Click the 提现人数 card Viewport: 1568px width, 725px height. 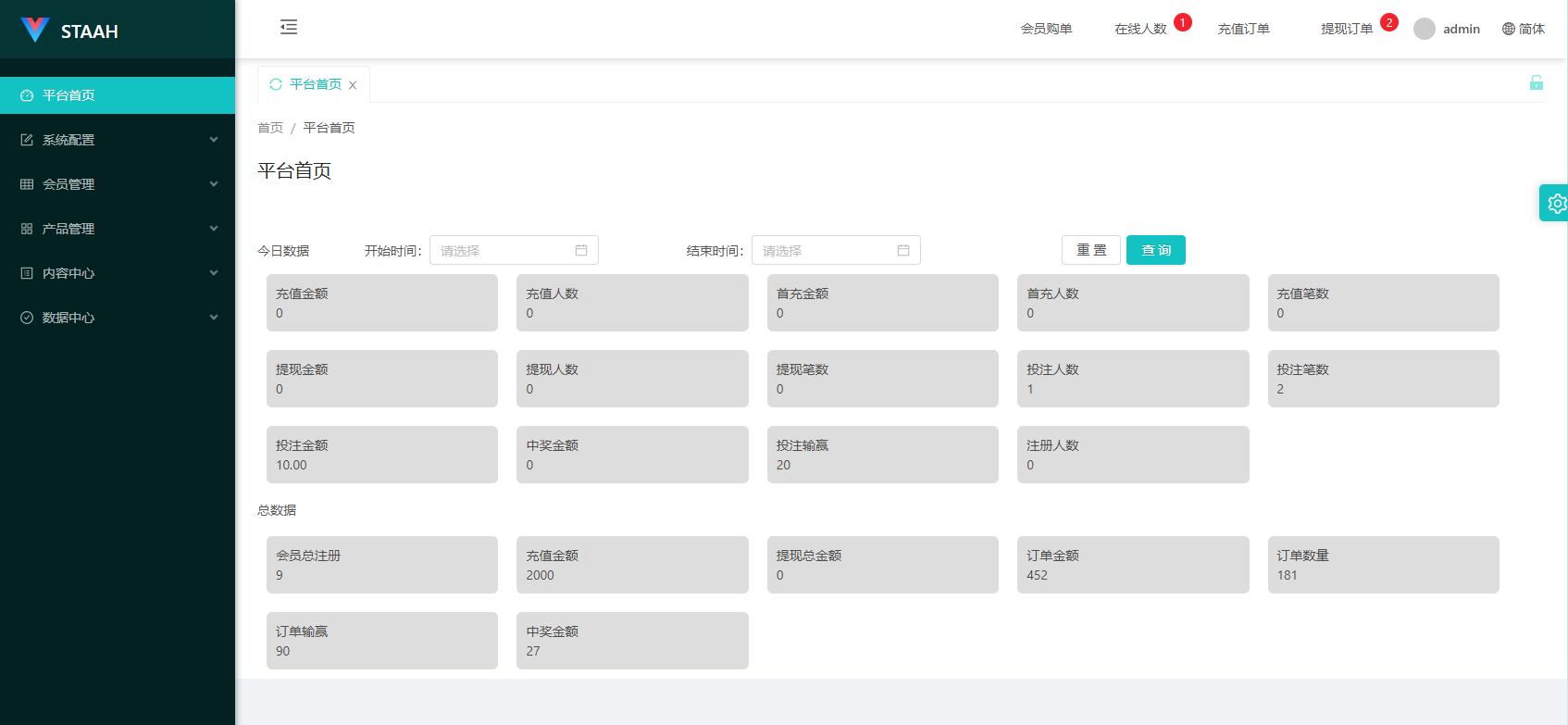pyautogui.click(x=632, y=379)
